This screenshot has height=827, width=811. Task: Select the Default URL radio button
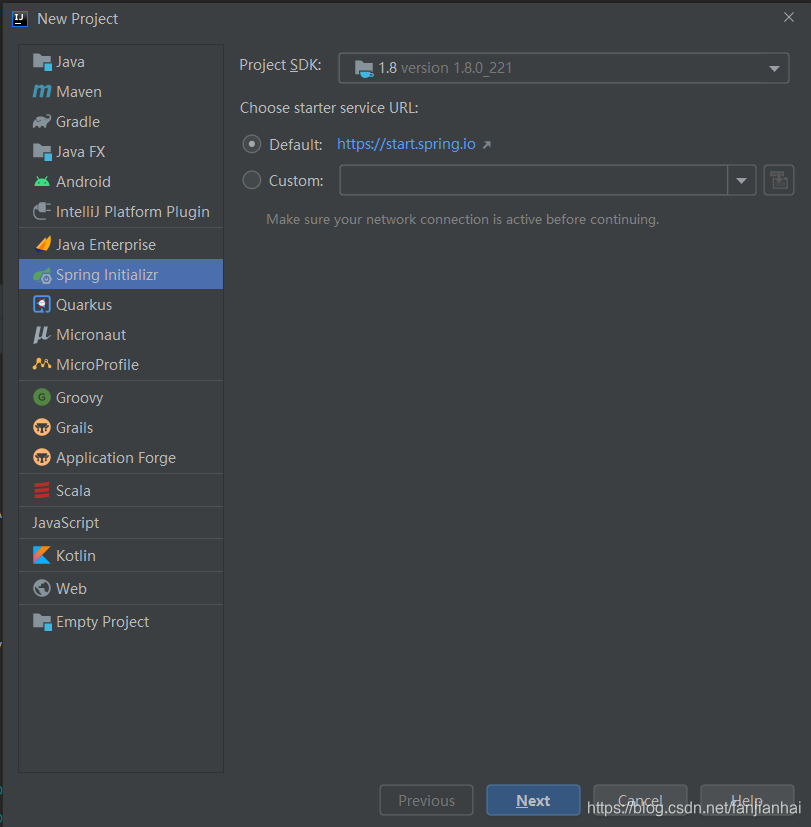tap(252, 144)
